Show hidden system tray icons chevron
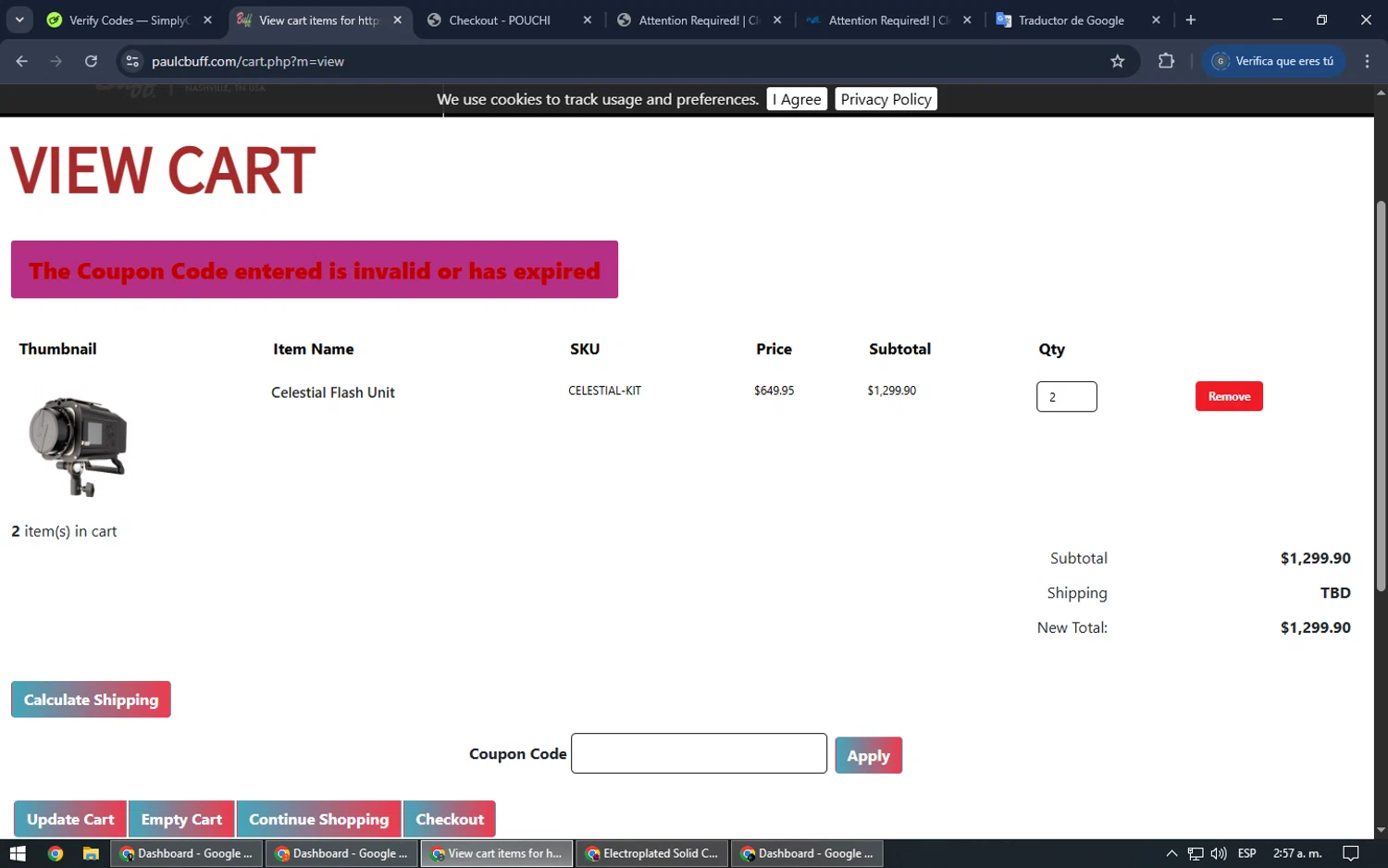This screenshot has height=868, width=1388. coord(1171,853)
